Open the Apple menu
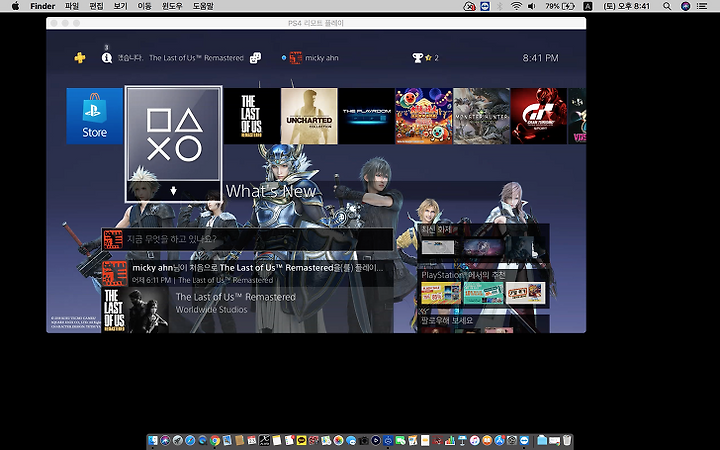The image size is (720, 450). click(15, 6)
